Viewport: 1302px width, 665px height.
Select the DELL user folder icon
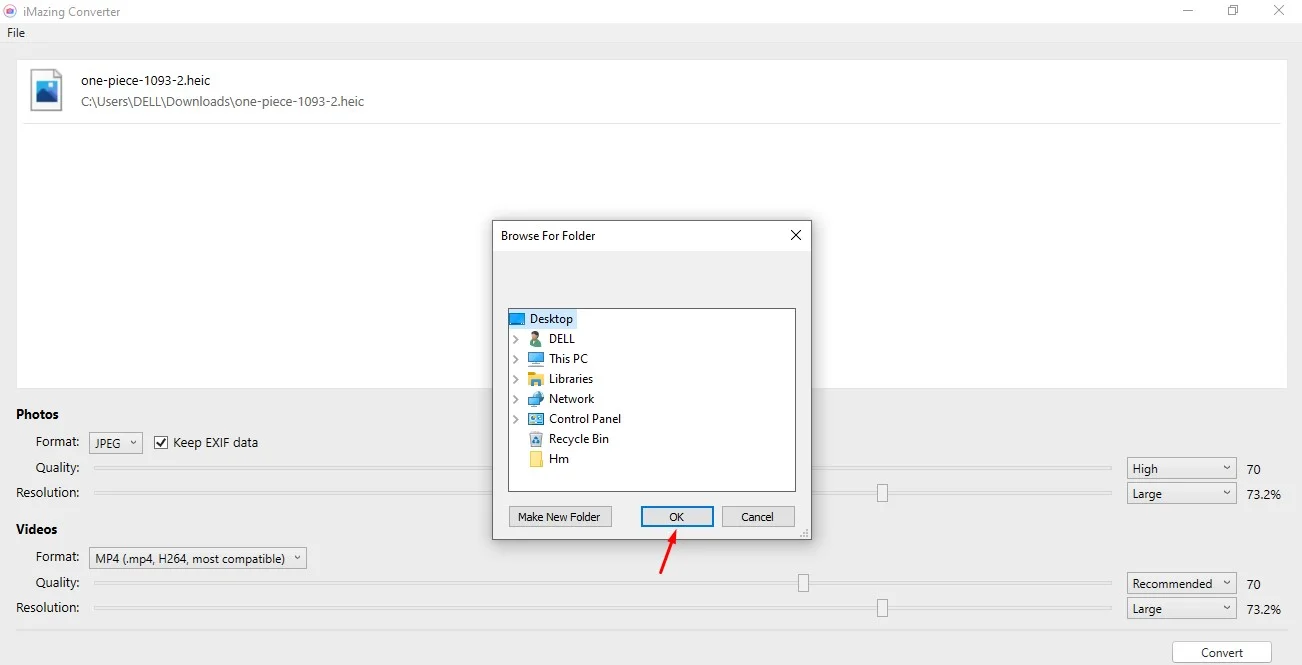[x=536, y=339]
